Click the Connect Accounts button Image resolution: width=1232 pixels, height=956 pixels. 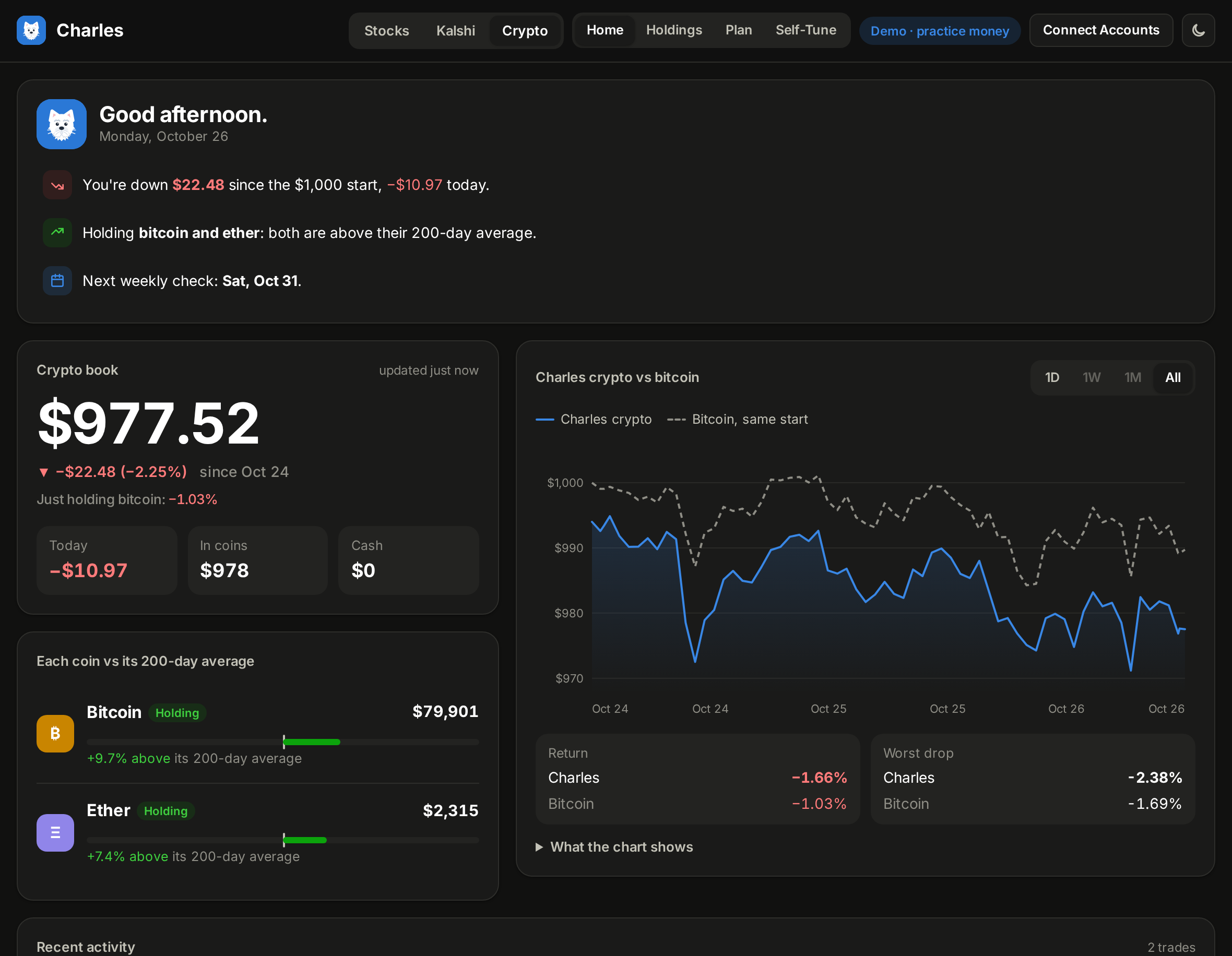1100,30
